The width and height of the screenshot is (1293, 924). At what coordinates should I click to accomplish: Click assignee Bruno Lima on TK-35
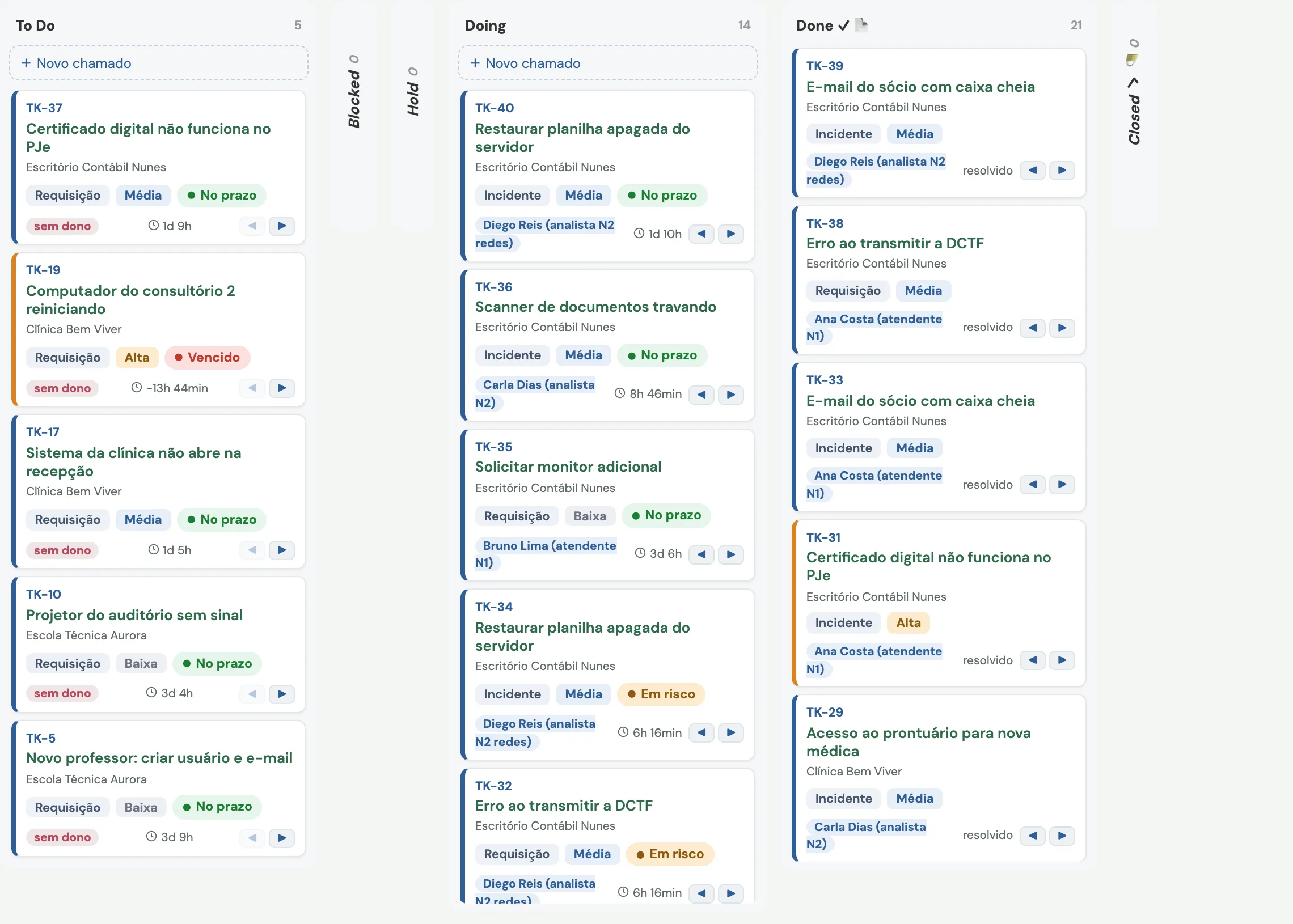(546, 554)
